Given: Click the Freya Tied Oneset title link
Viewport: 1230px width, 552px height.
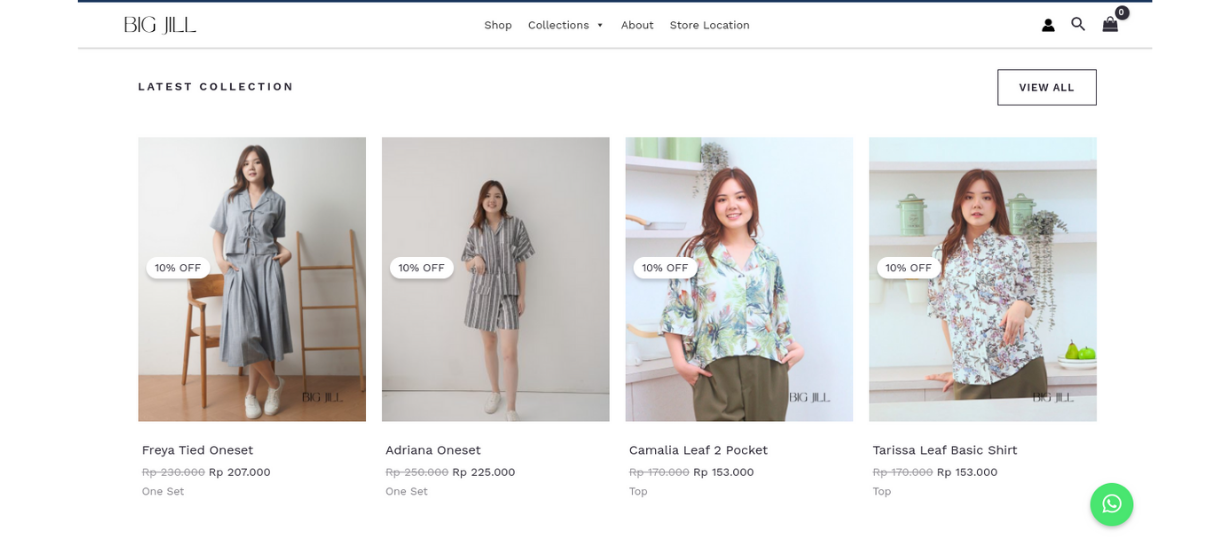Looking at the screenshot, I should (x=198, y=450).
